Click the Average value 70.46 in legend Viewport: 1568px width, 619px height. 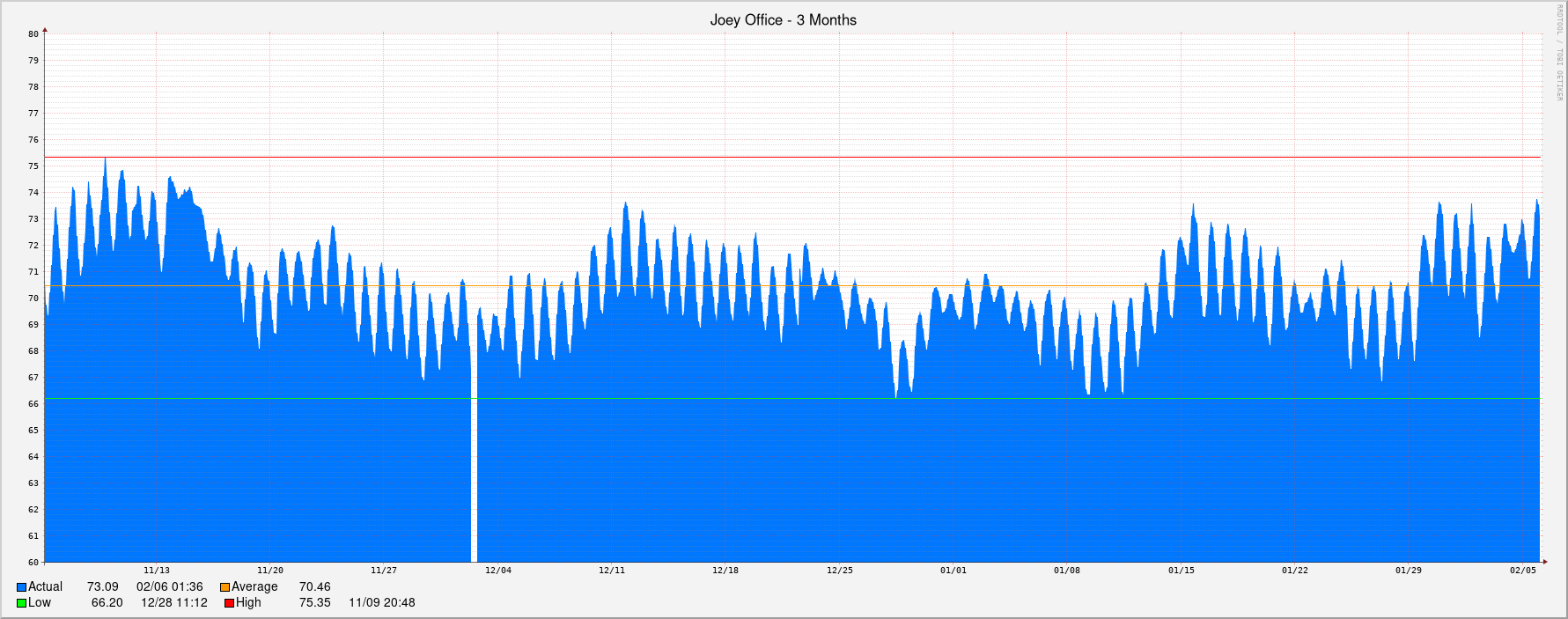pos(314,587)
